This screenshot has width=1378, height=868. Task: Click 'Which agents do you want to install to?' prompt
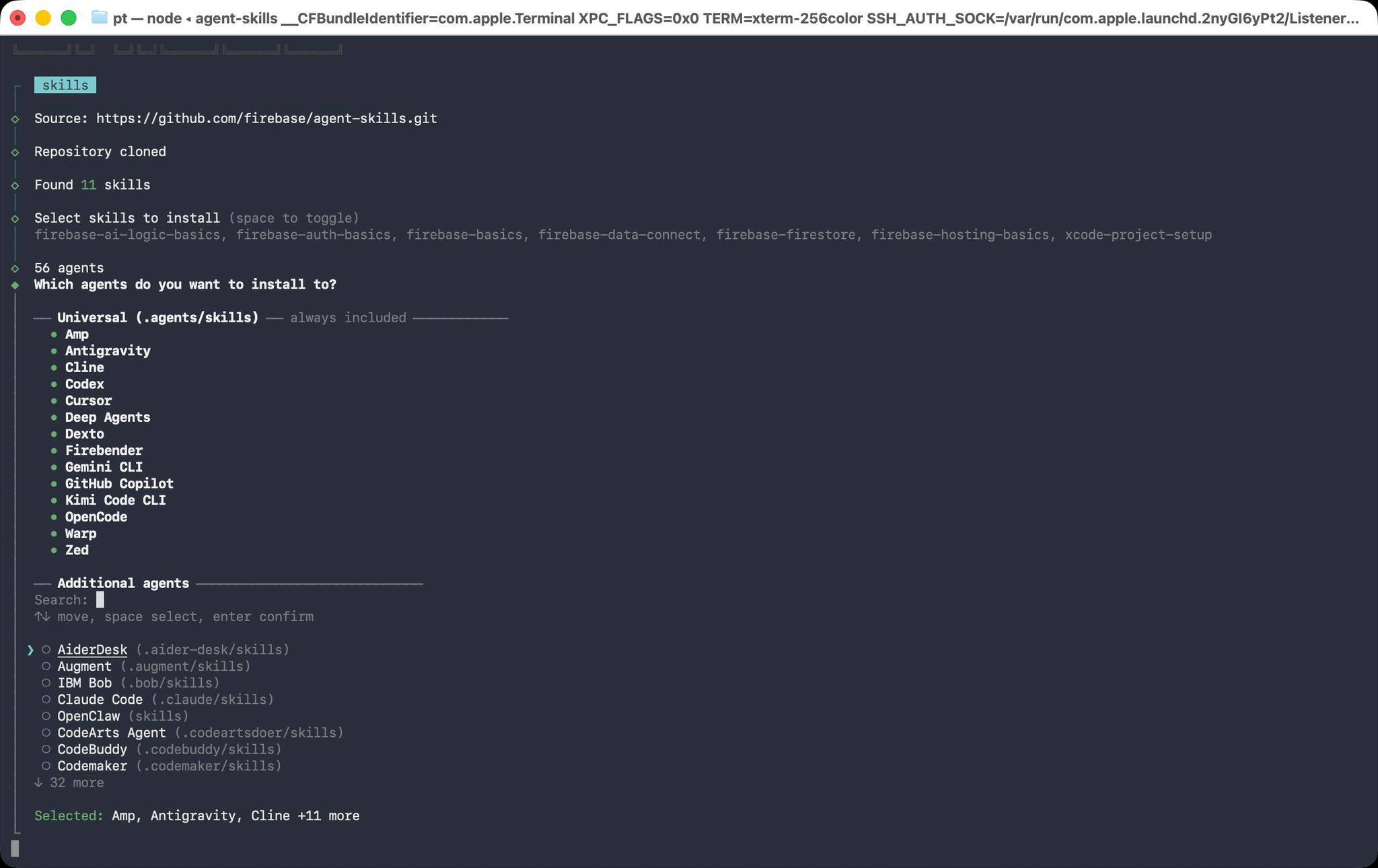tap(185, 285)
